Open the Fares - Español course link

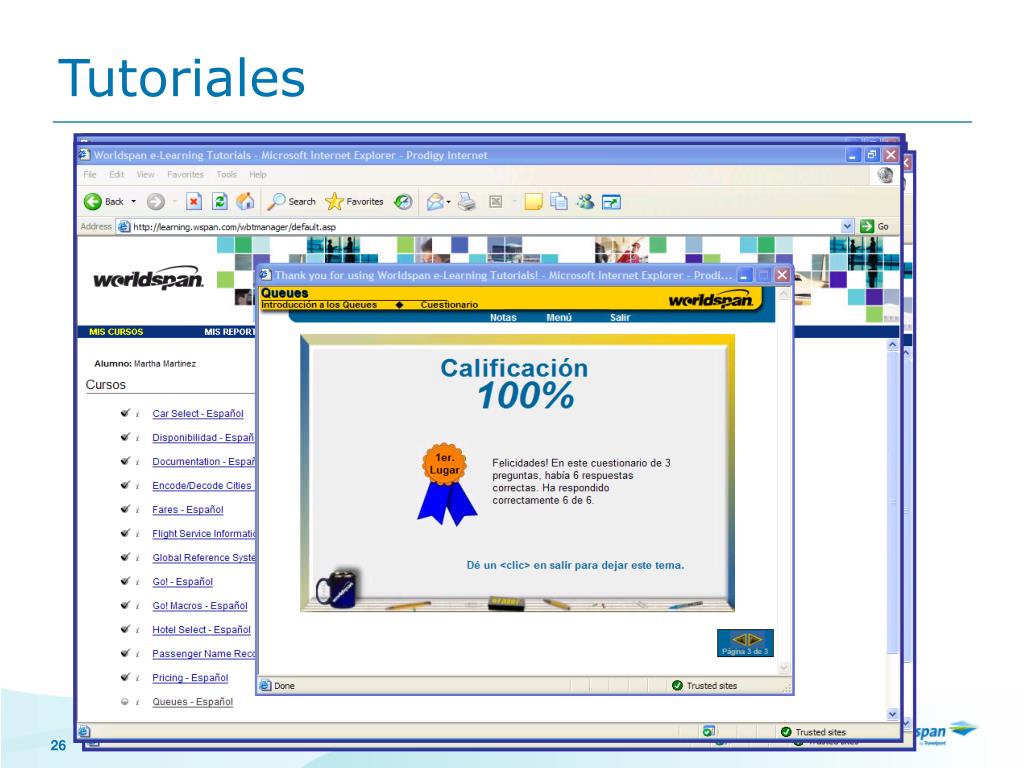(x=188, y=510)
